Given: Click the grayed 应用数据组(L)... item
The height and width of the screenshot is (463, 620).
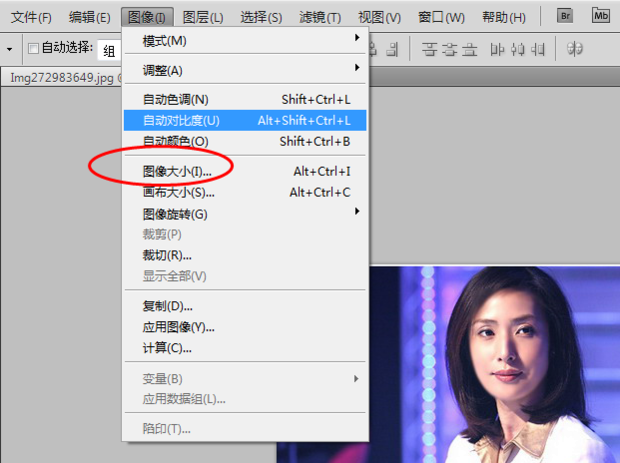Looking at the screenshot, I should click(245, 399).
